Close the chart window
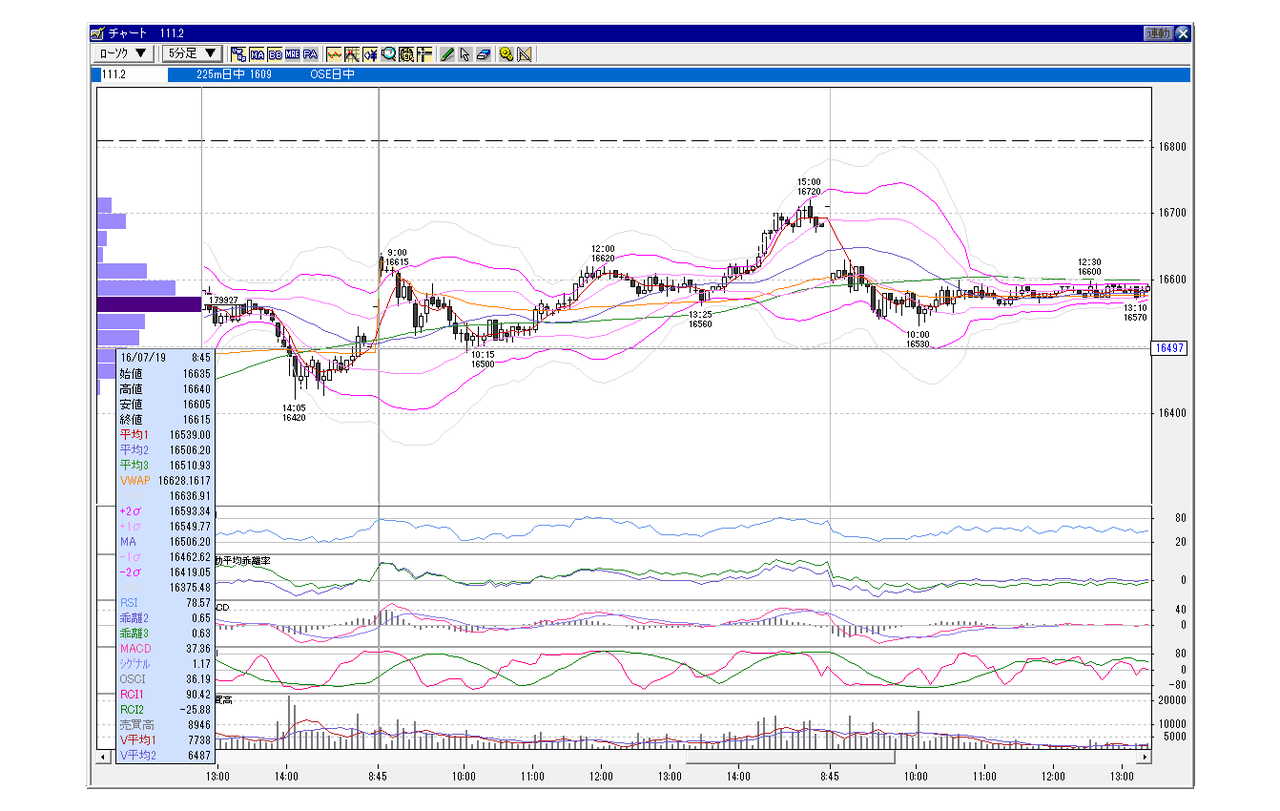This screenshot has height=811, width=1280. pyautogui.click(x=1183, y=33)
